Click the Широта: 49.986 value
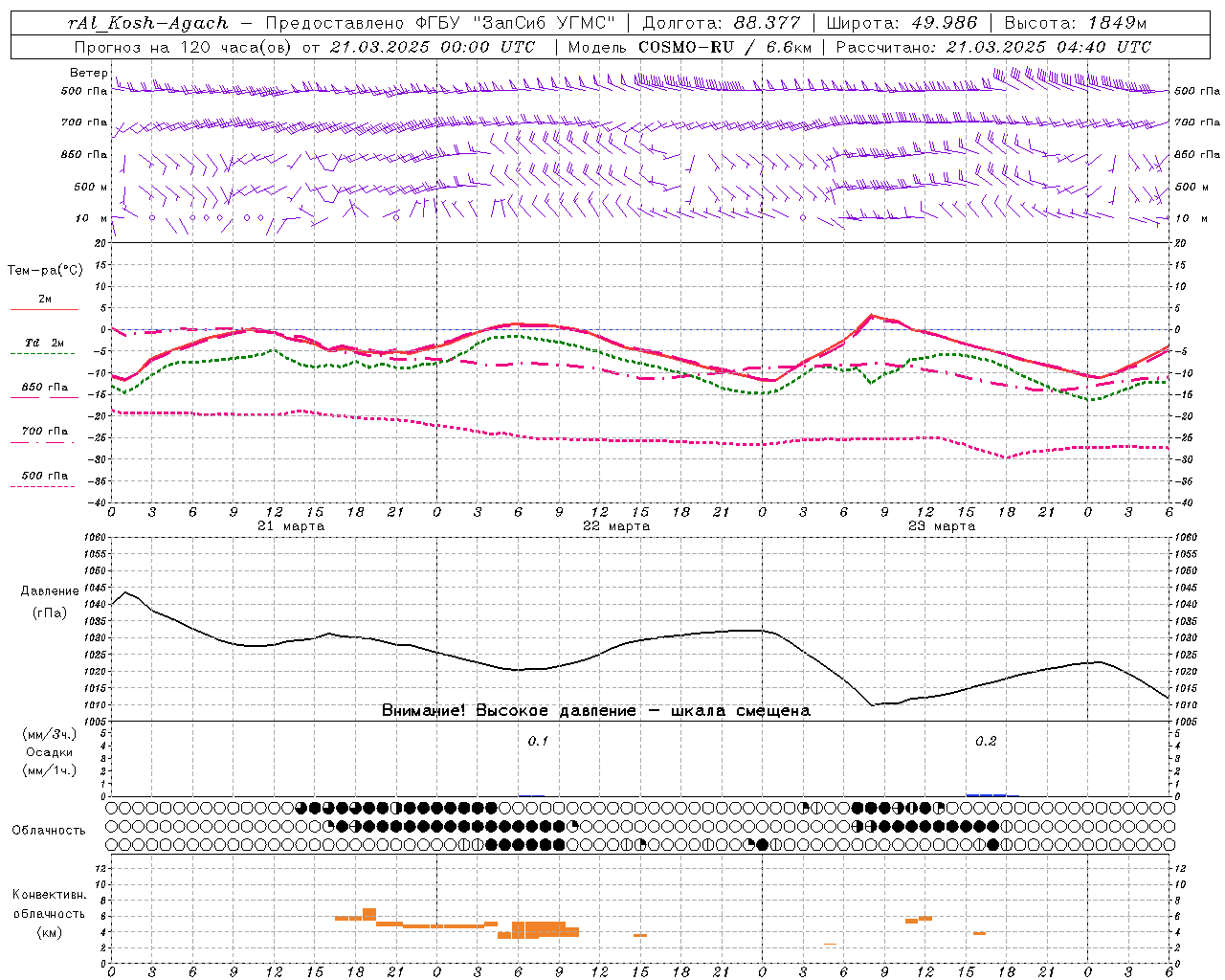The image size is (1225, 980). pos(902,23)
